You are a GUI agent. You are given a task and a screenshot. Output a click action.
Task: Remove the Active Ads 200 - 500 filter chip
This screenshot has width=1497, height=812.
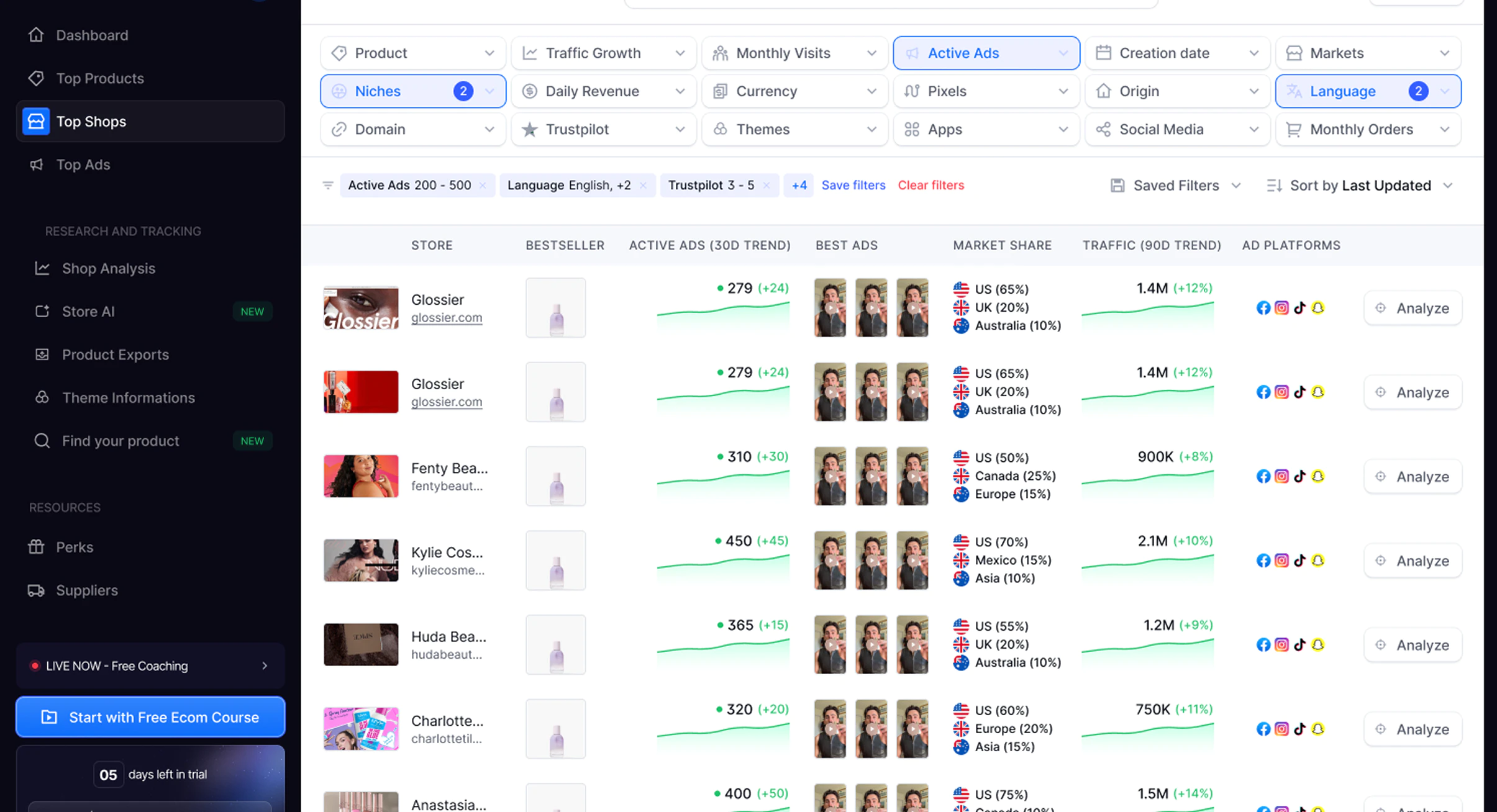click(x=483, y=186)
